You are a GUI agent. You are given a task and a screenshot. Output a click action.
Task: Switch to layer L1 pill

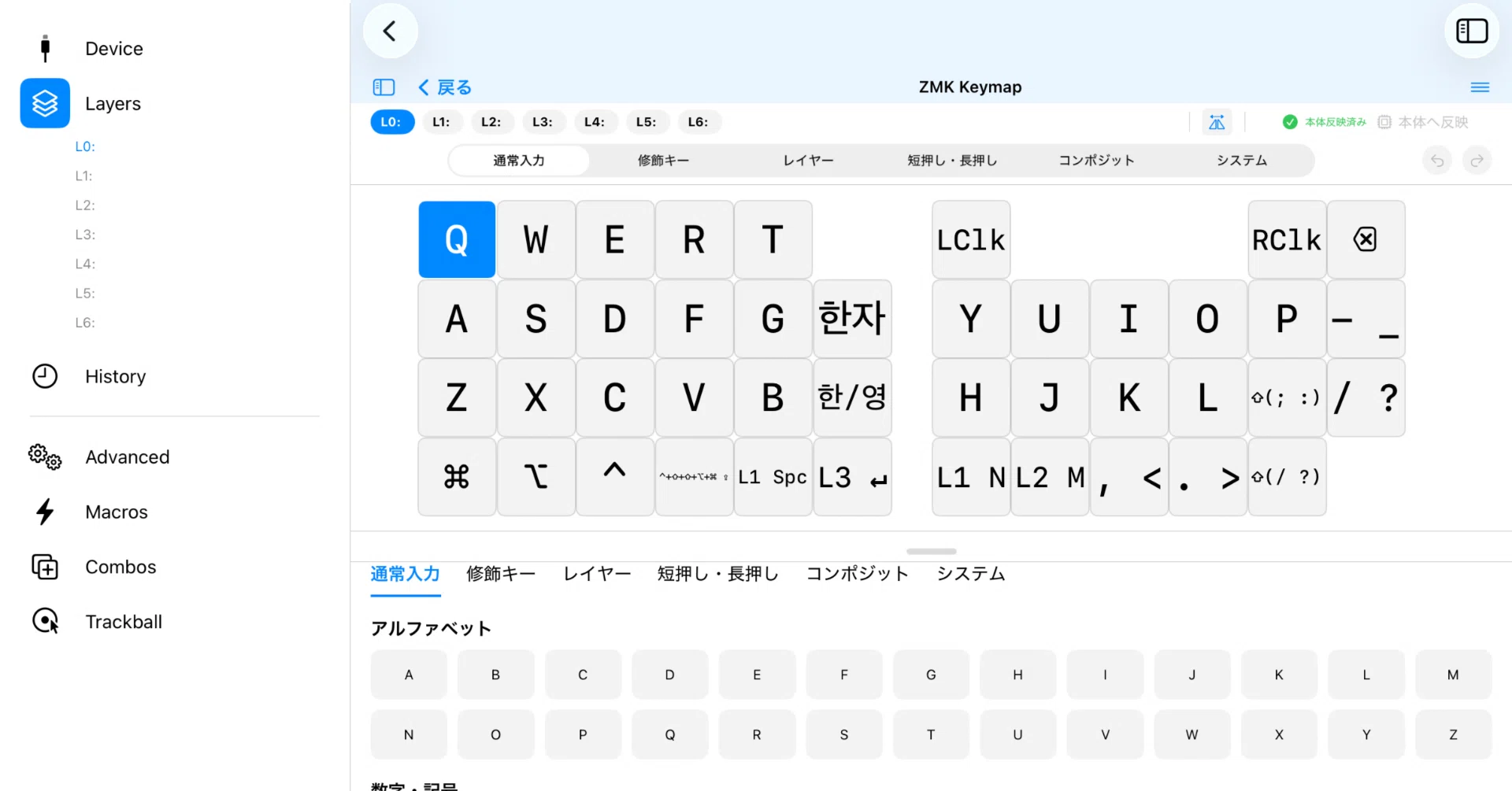[x=442, y=122]
